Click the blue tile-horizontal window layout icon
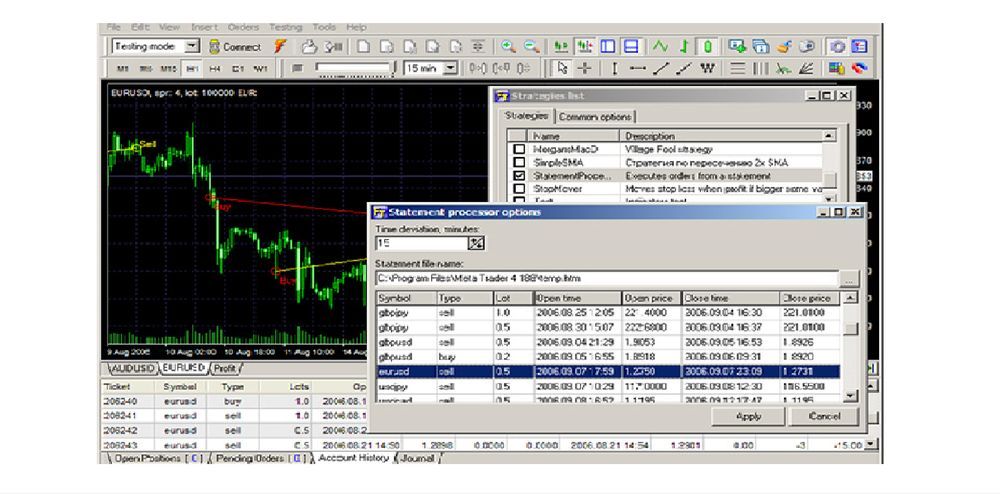 (631, 47)
